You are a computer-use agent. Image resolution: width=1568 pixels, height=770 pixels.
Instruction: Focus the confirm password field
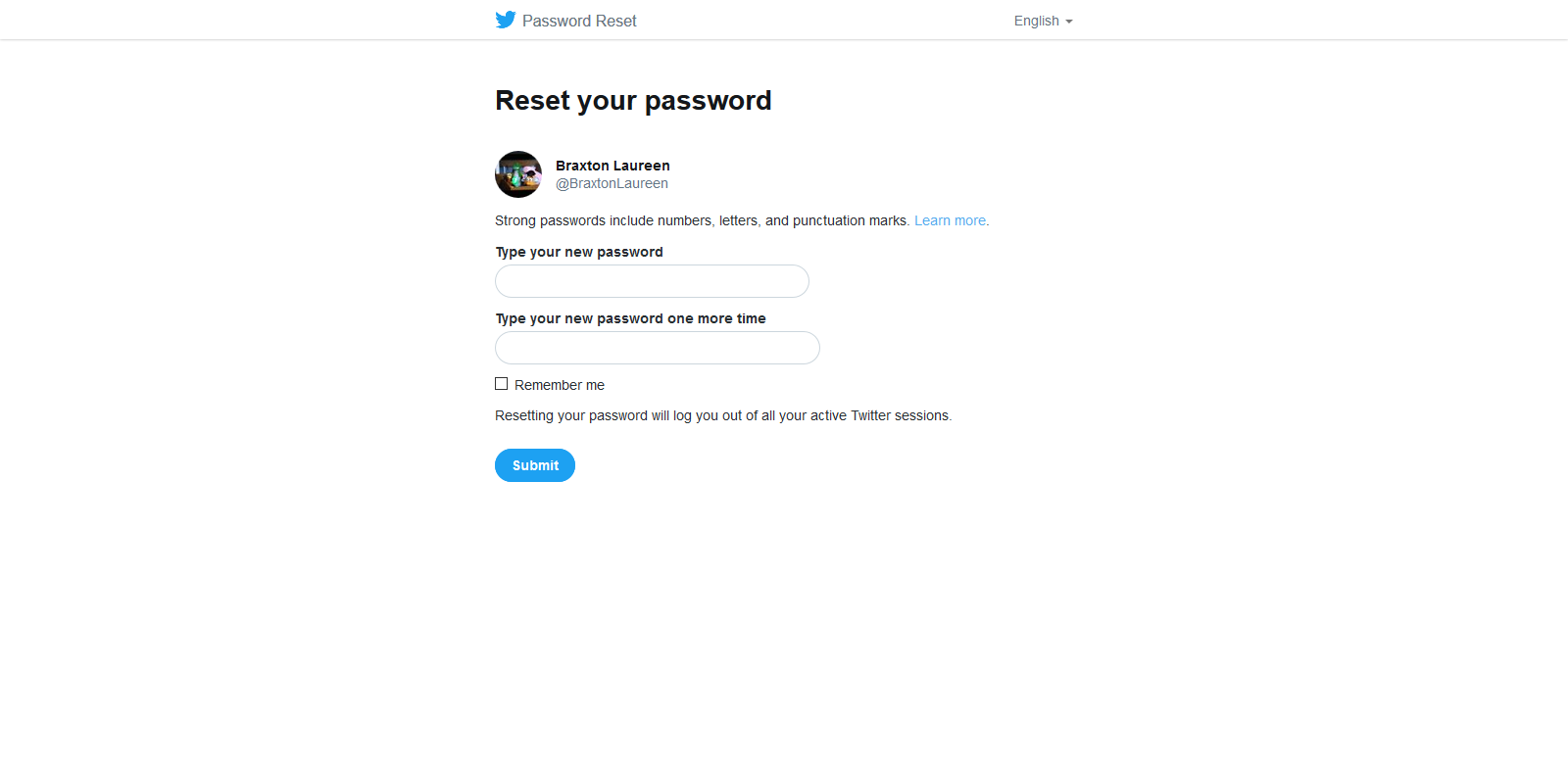tap(658, 348)
